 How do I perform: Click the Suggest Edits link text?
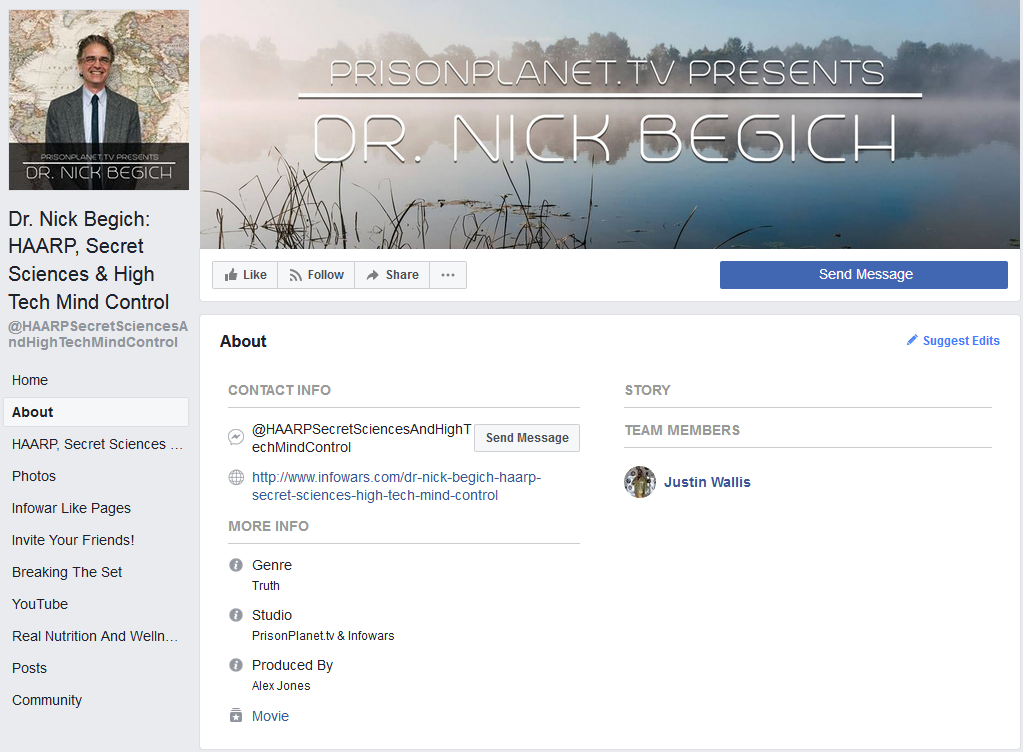[x=961, y=340]
